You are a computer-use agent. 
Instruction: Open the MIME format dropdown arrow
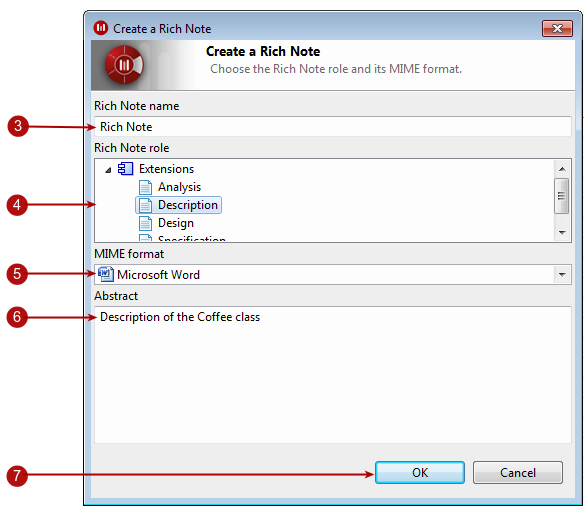click(562, 275)
